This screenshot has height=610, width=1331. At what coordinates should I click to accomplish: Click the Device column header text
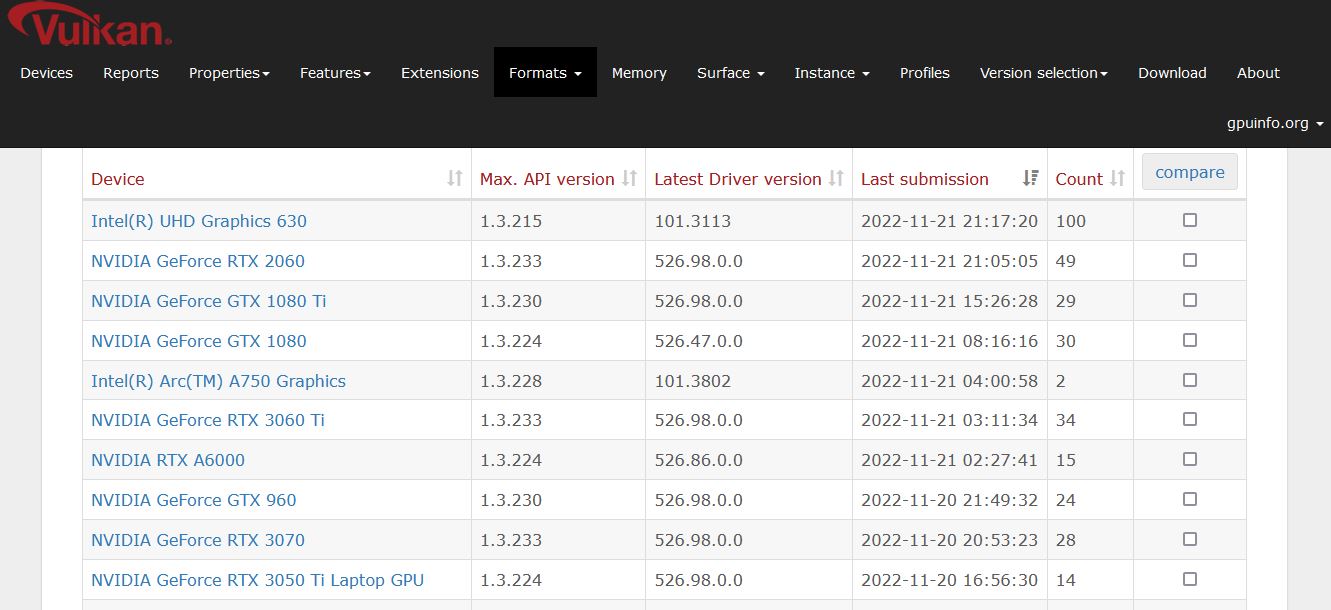point(118,179)
